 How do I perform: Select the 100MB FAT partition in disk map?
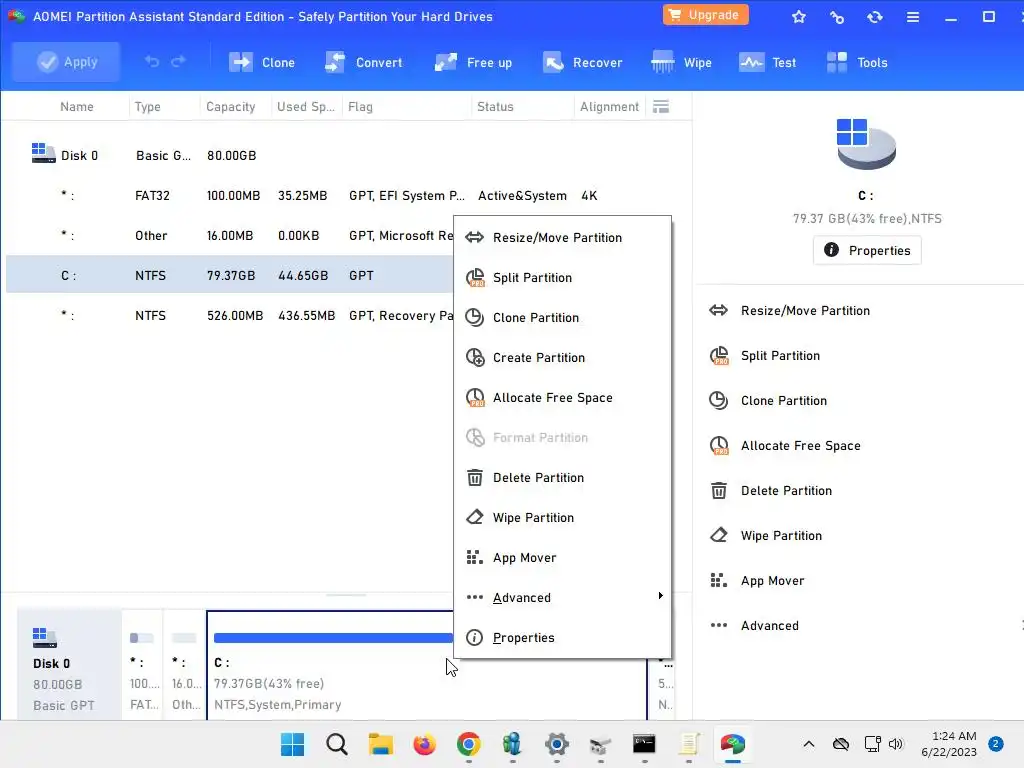[x=142, y=665]
